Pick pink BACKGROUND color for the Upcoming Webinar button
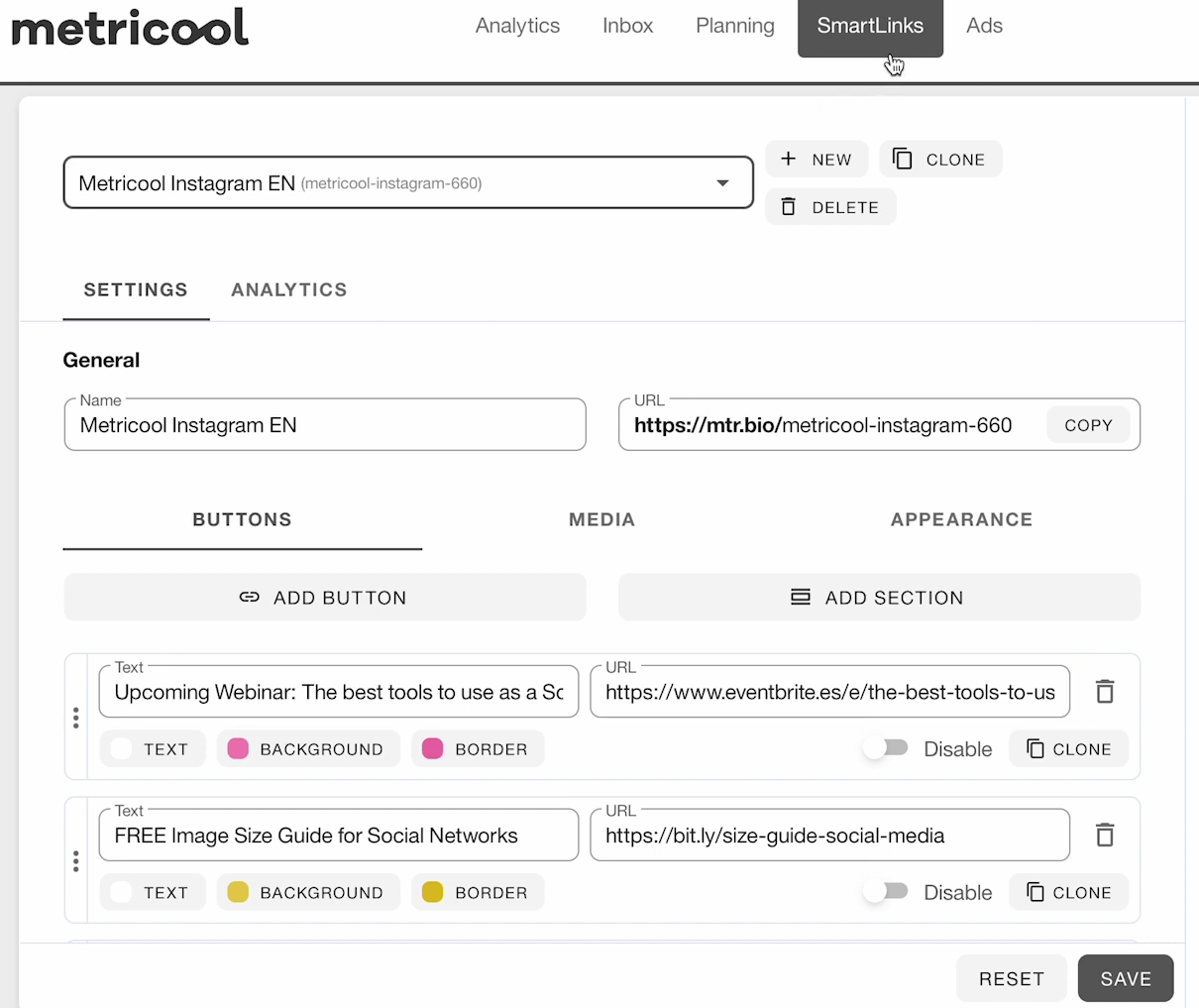 [308, 749]
